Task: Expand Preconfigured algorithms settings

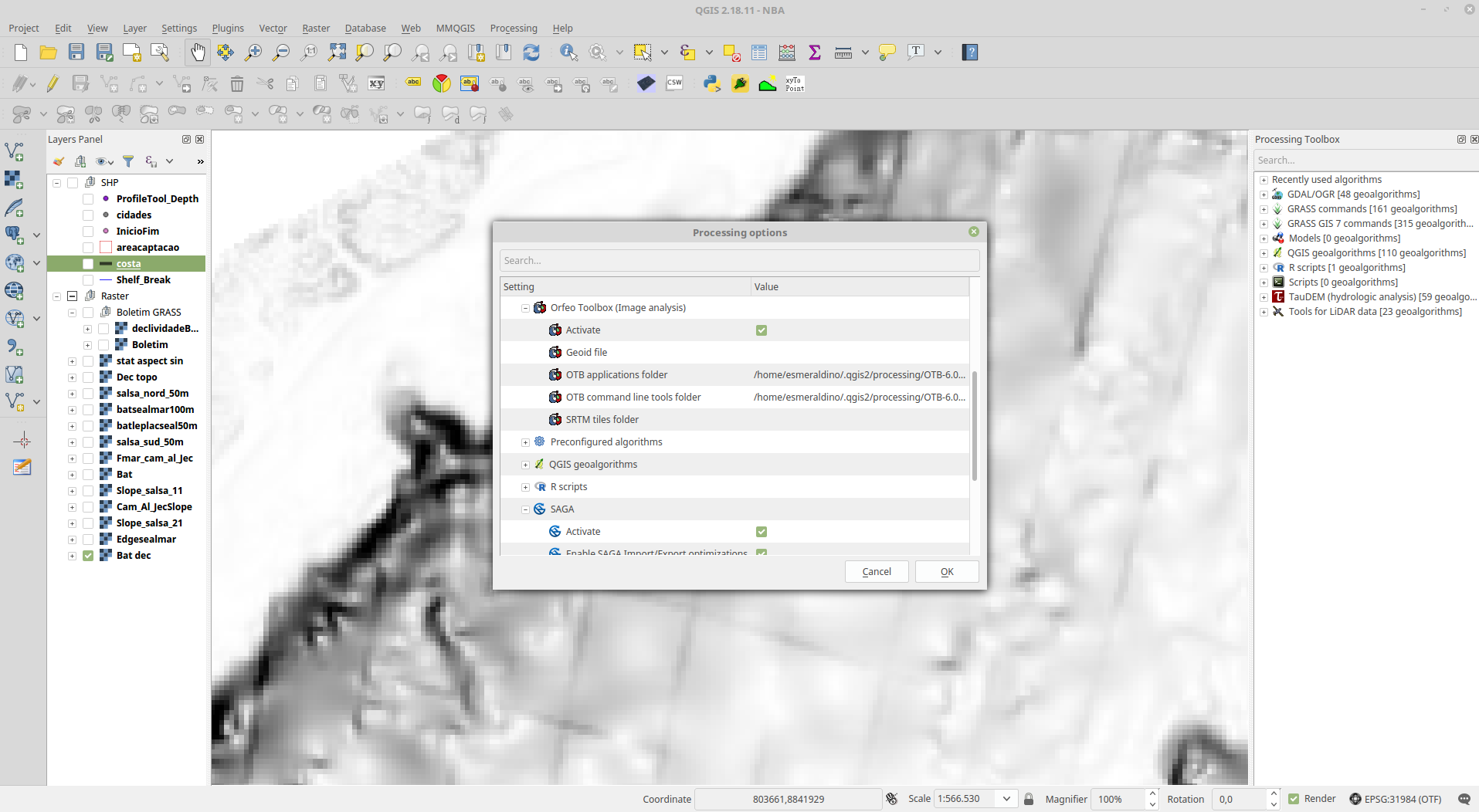Action: 525,442
